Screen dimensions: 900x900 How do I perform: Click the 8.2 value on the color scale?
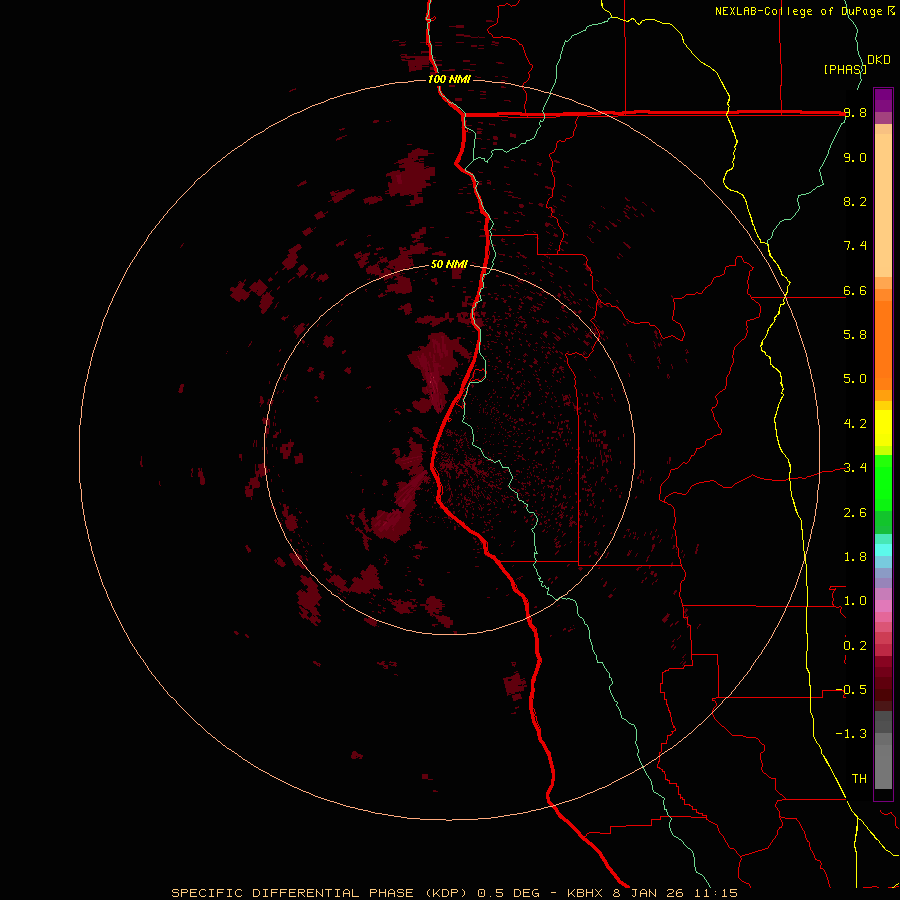tap(855, 201)
